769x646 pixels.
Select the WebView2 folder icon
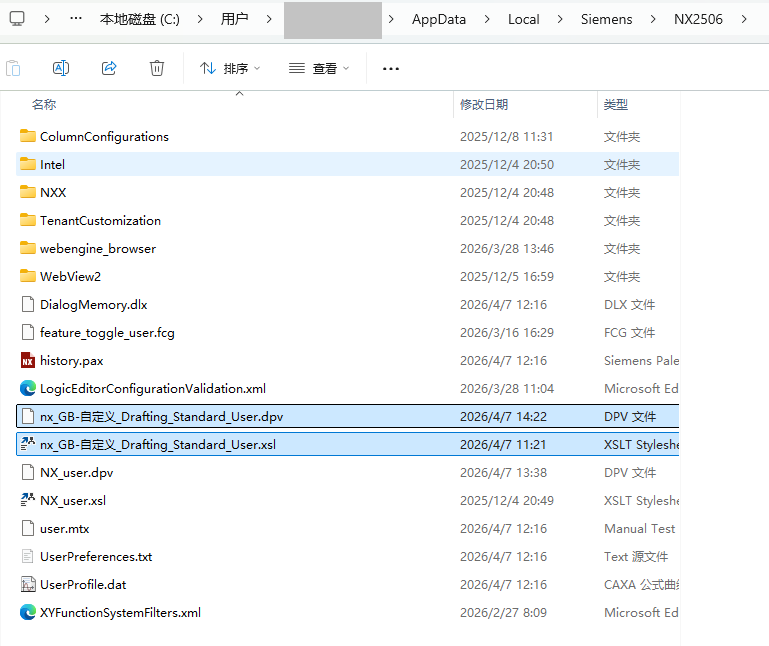click(x=28, y=276)
